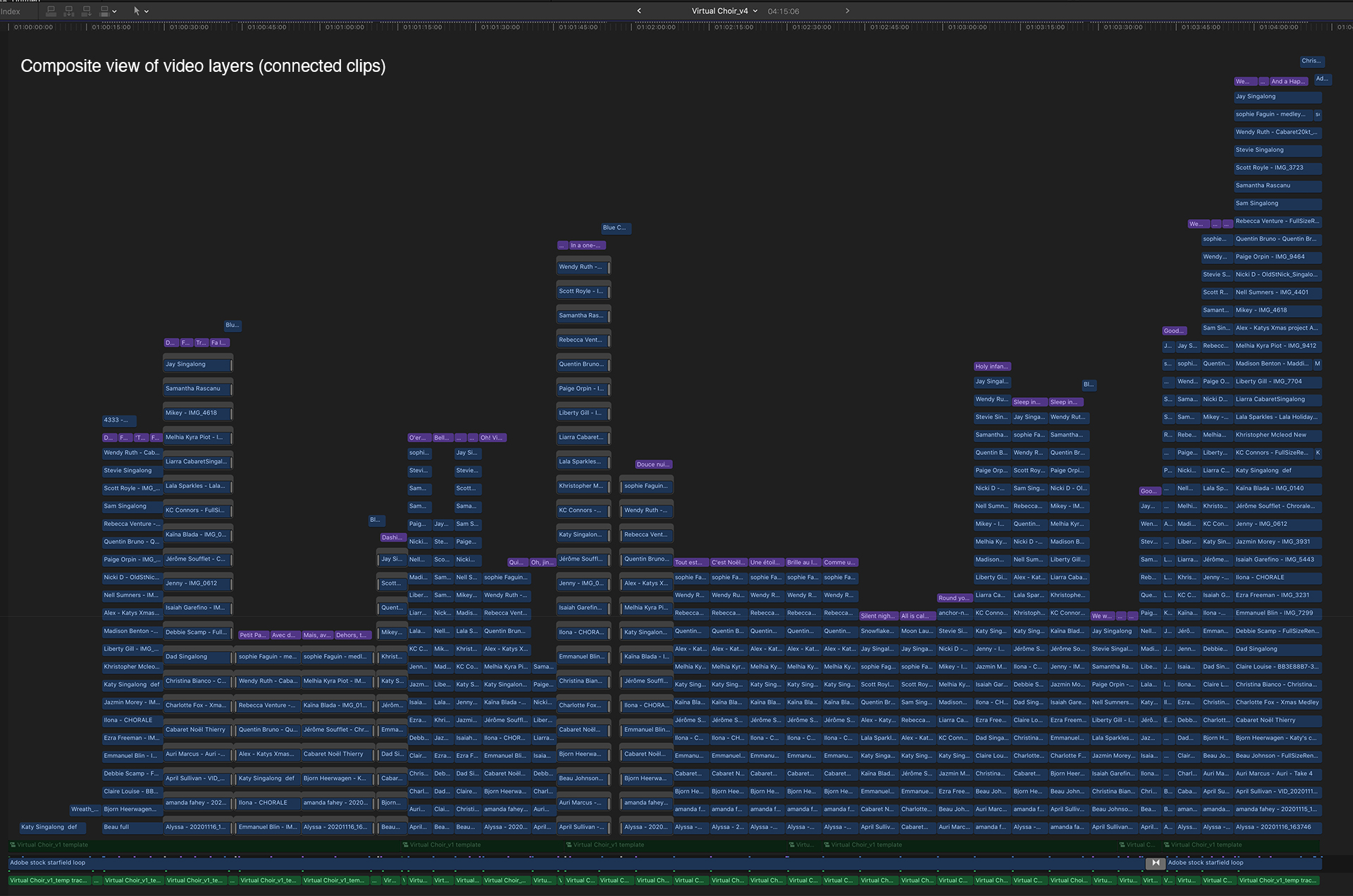Select the 'Douce nui...' title clip
The image size is (1353, 896).
pos(653,464)
